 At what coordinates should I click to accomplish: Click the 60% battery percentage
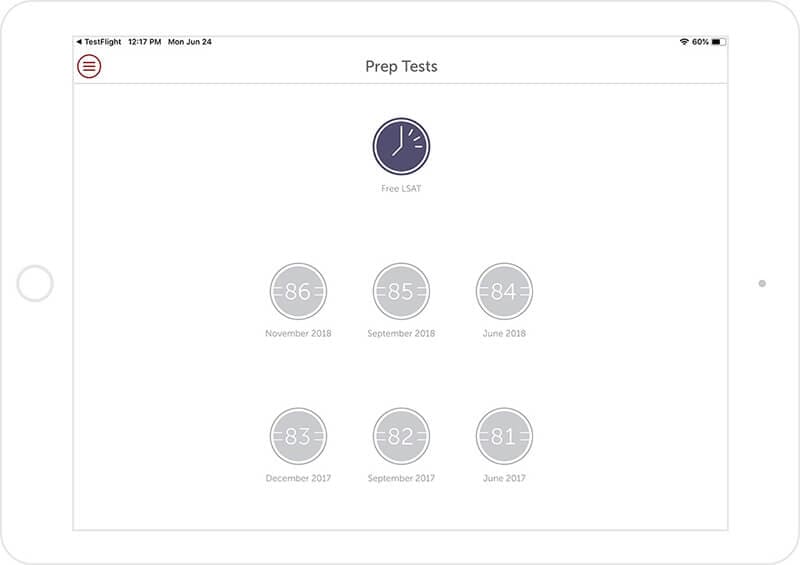(x=701, y=42)
